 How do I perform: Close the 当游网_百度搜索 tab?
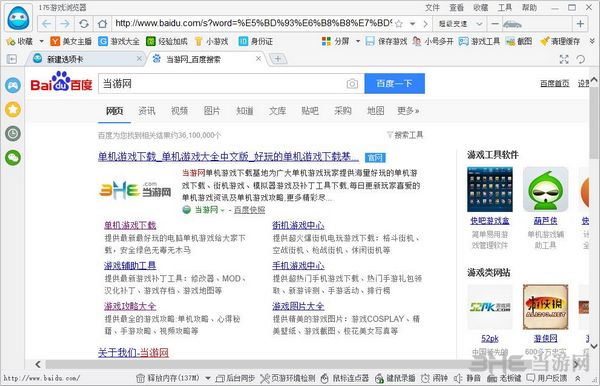tap(259, 59)
